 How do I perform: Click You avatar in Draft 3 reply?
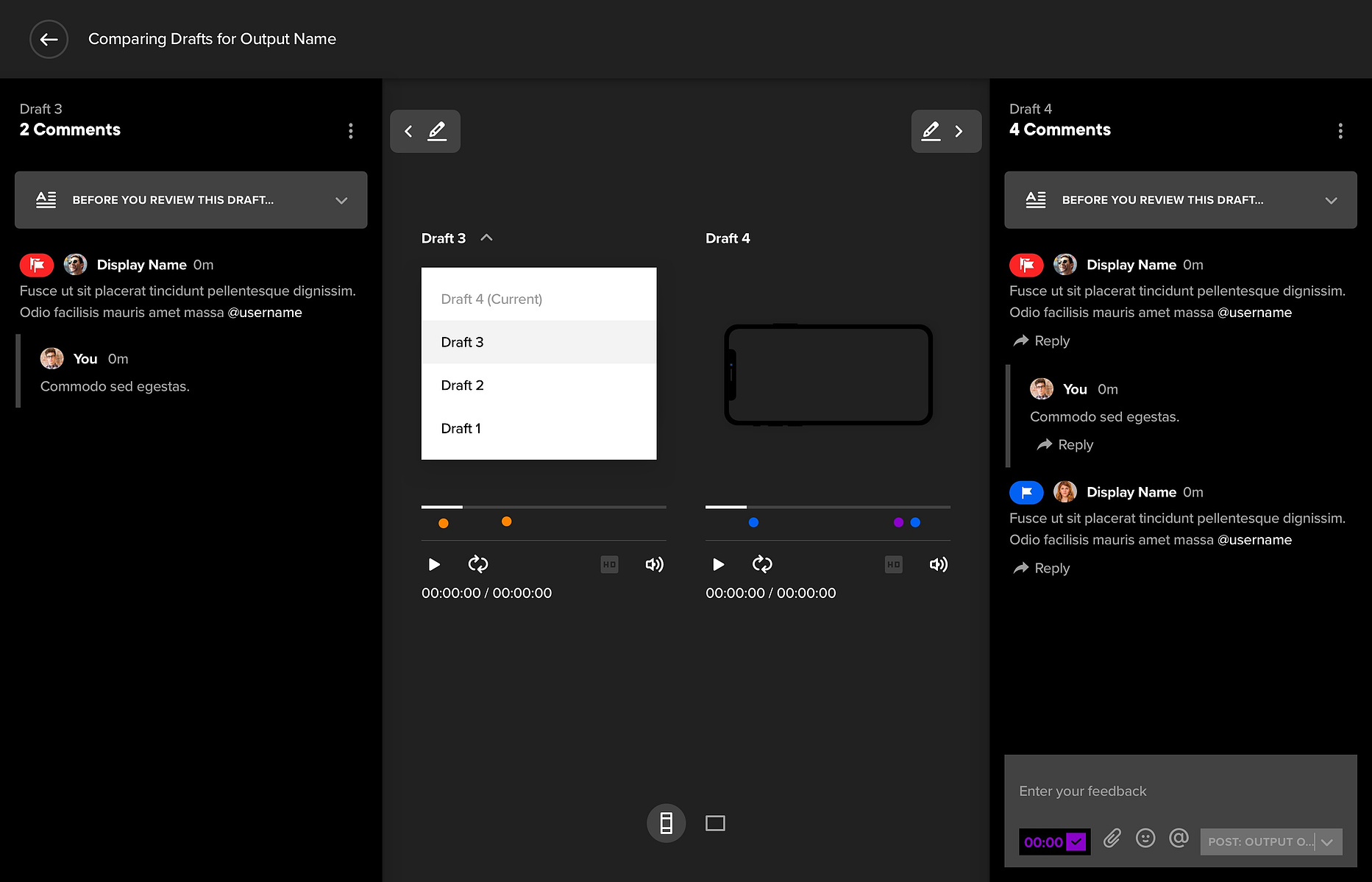click(x=51, y=359)
